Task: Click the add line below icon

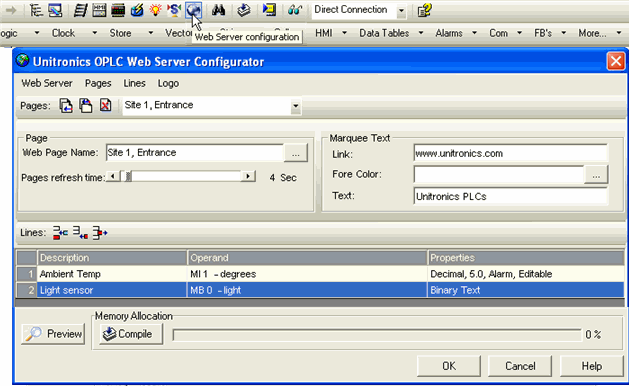Action: tap(80, 232)
